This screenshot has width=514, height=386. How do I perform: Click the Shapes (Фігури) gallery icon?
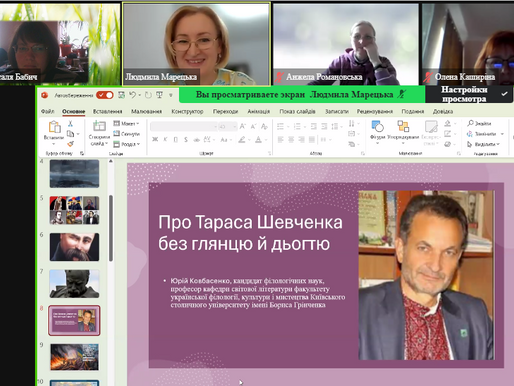click(x=378, y=126)
